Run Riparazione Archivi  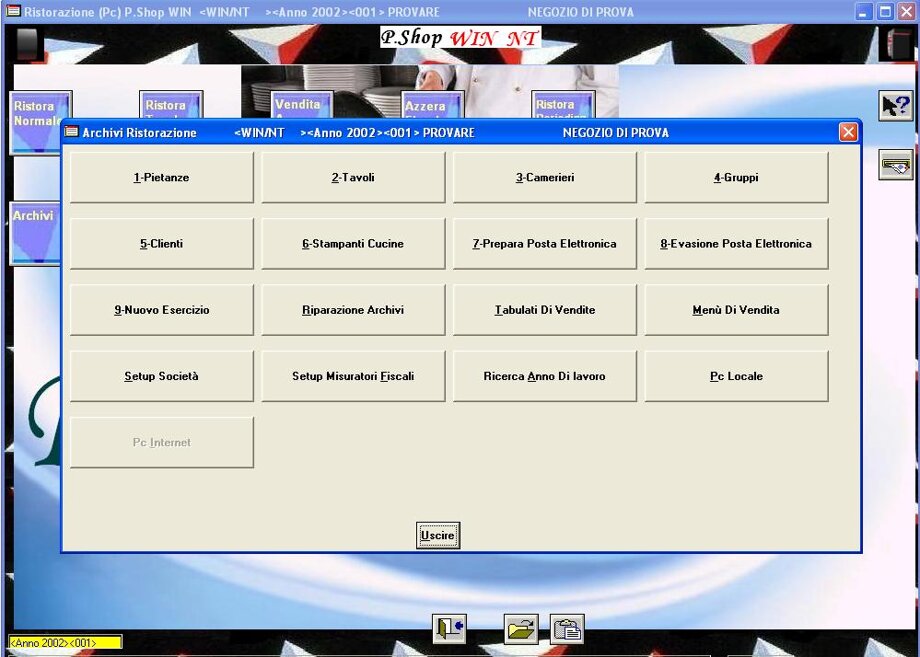pos(353,310)
